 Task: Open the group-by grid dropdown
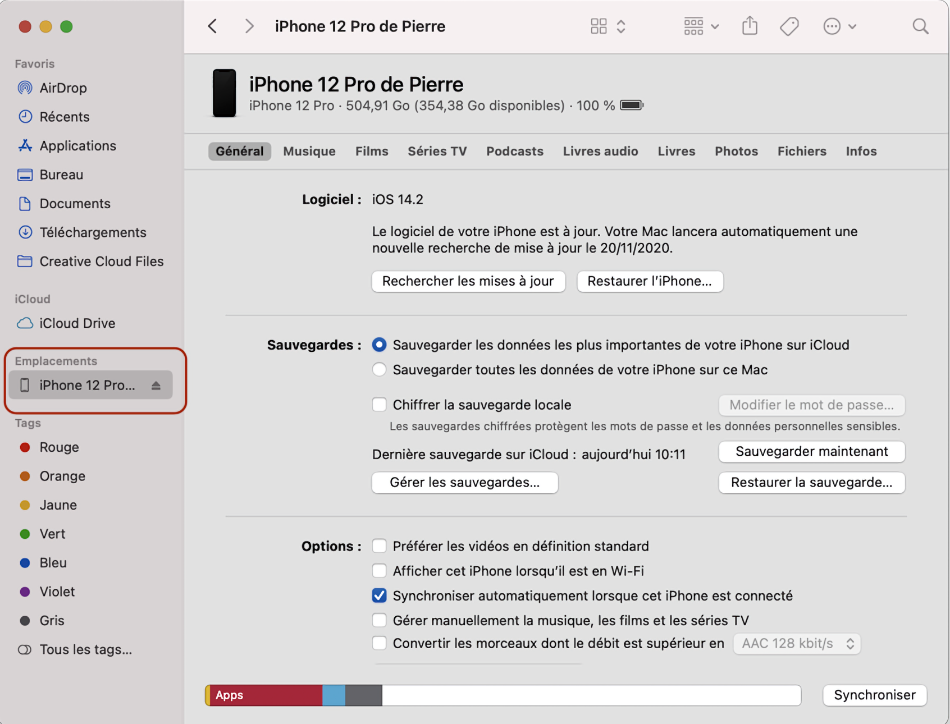pos(701,26)
